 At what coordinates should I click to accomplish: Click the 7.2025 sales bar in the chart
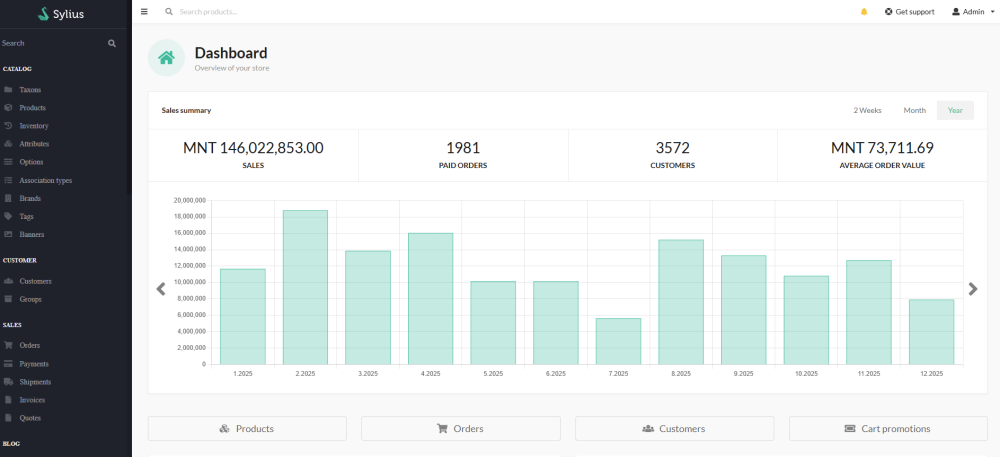tap(618, 342)
